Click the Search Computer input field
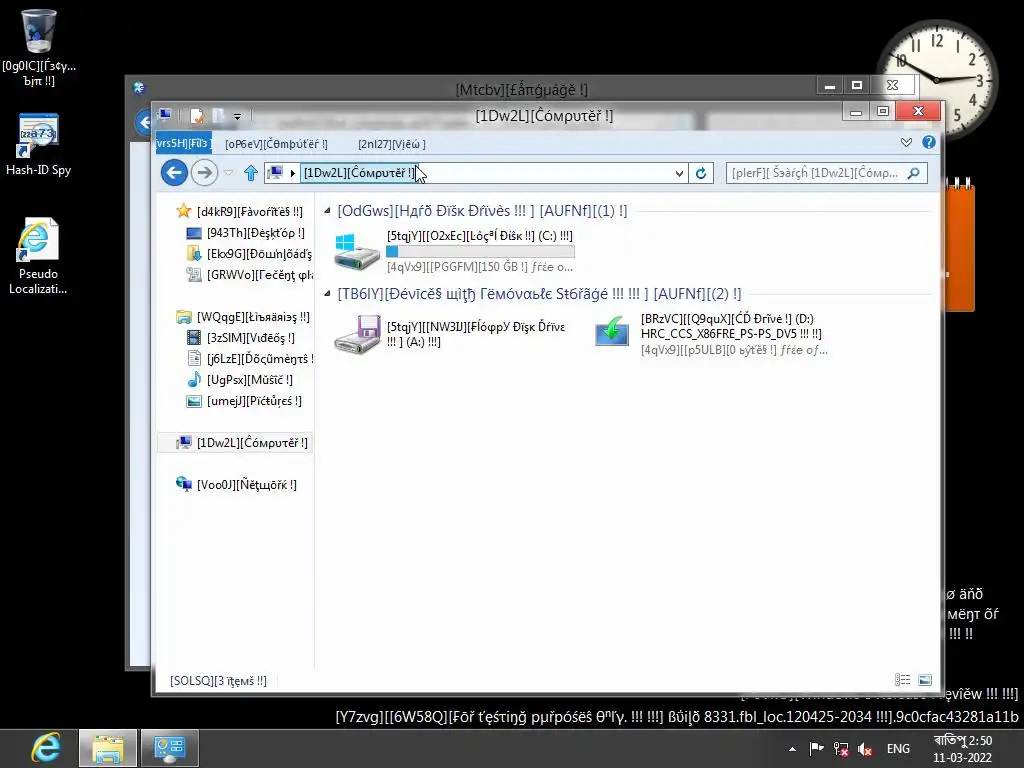The width and height of the screenshot is (1024, 768). tap(815, 173)
